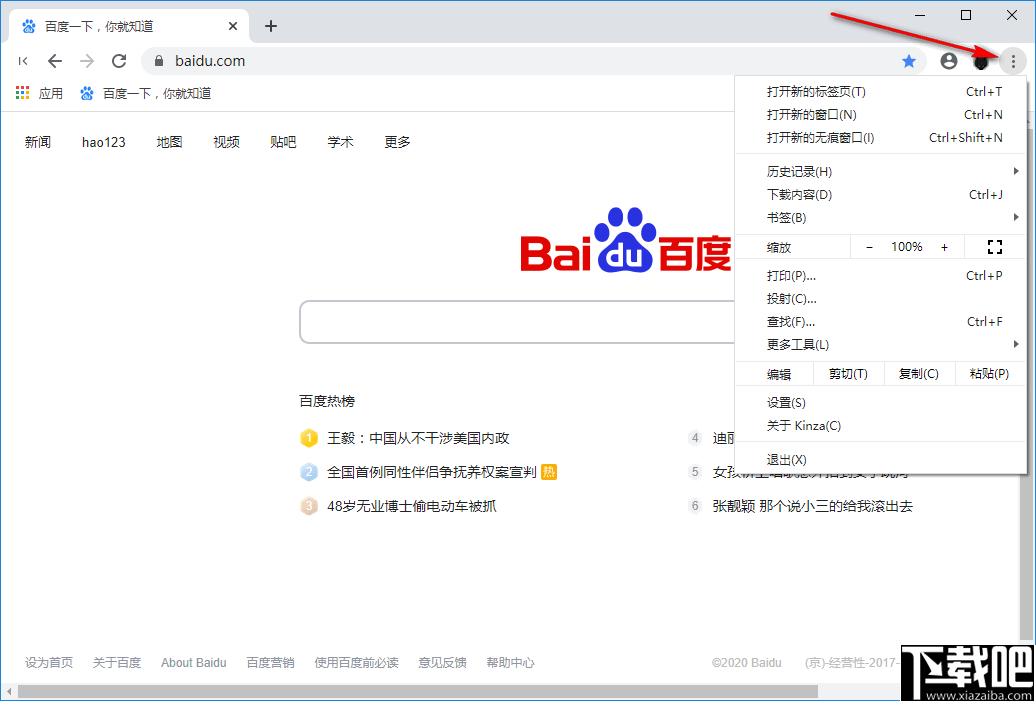The width and height of the screenshot is (1036, 701).
Task: Click the fullscreen icon in zoom row
Action: (x=994, y=247)
